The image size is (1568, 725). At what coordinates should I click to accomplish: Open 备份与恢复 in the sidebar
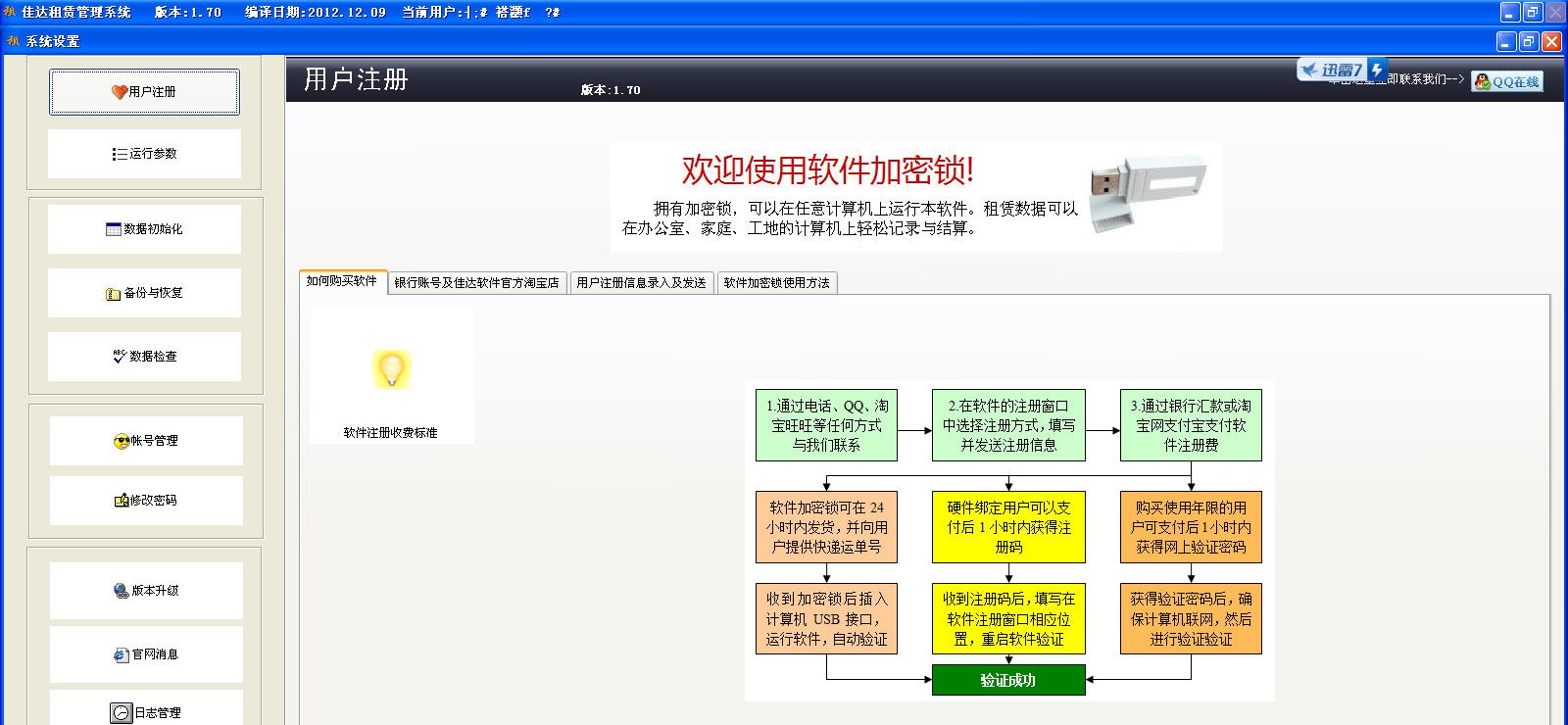[144, 293]
